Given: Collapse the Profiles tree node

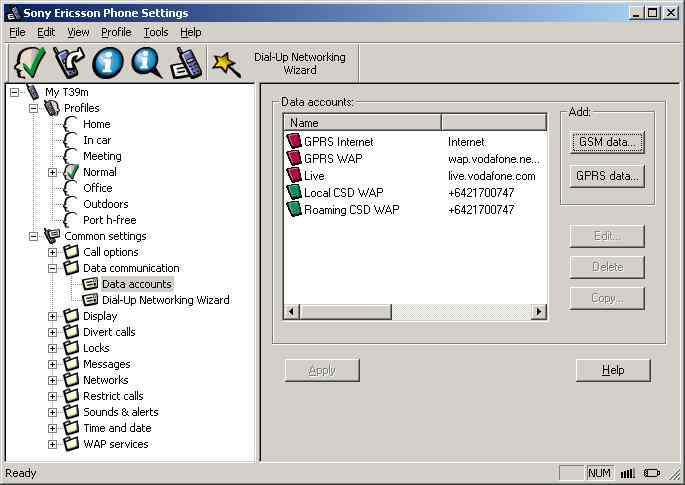Looking at the screenshot, I should (x=33, y=108).
